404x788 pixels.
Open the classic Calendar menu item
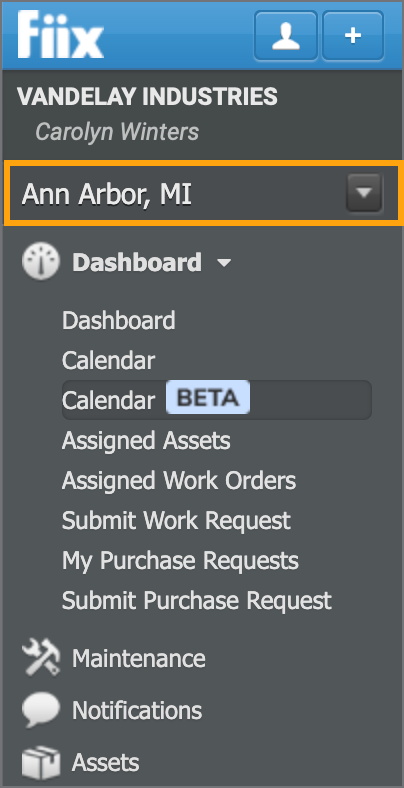tap(108, 360)
